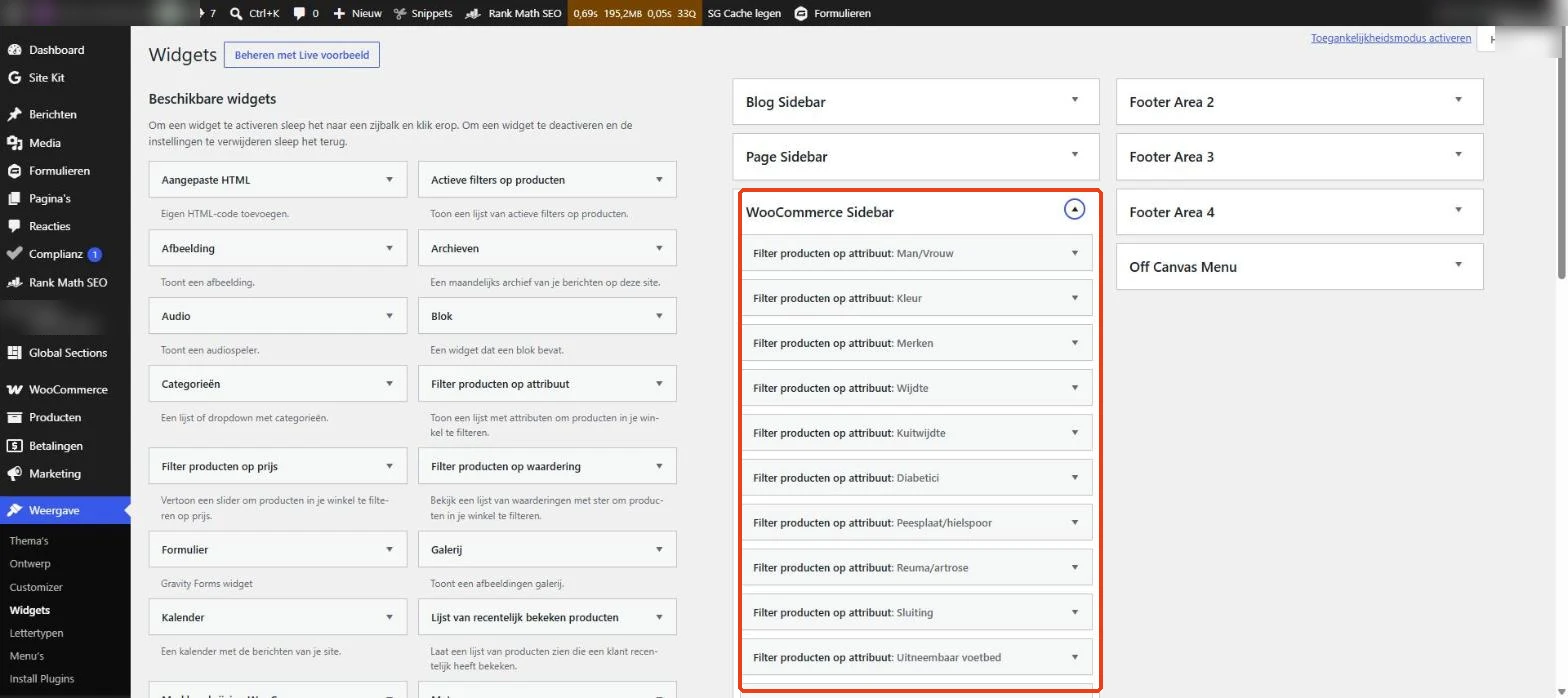Click the Betalingen dollar icon
Image resolution: width=1568 pixels, height=698 pixels.
[x=14, y=446]
